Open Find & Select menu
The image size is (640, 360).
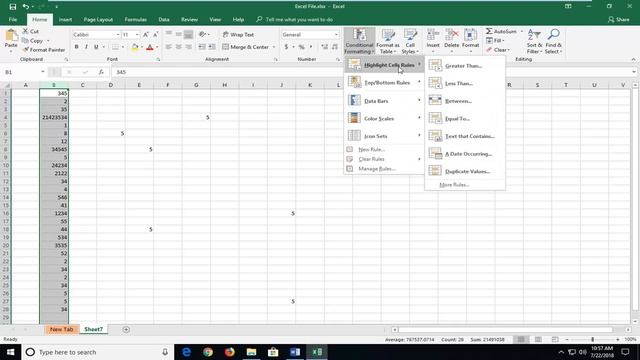click(x=553, y=41)
